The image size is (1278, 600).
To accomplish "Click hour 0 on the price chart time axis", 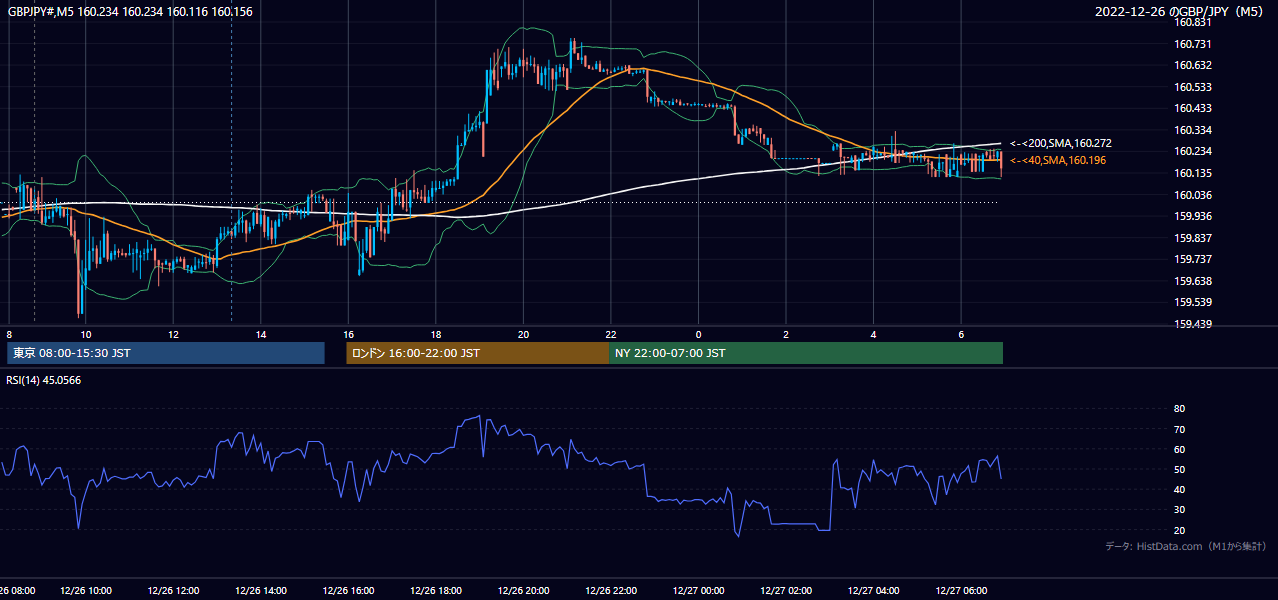I will (698, 334).
